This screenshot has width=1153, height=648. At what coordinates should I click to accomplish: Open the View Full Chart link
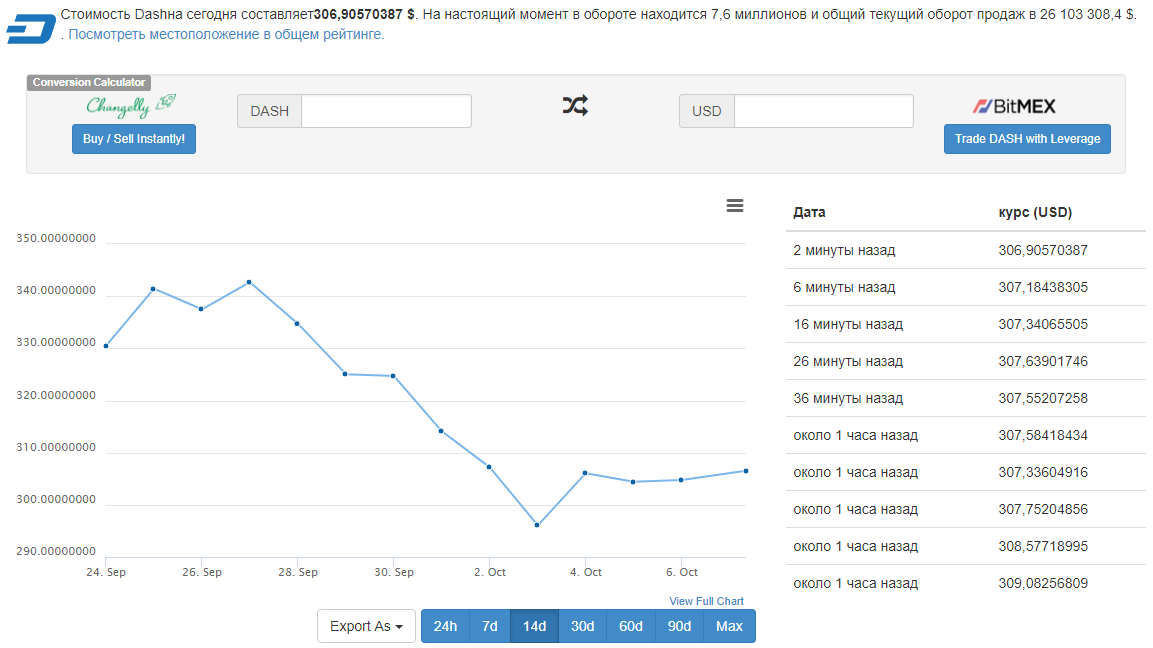click(706, 601)
